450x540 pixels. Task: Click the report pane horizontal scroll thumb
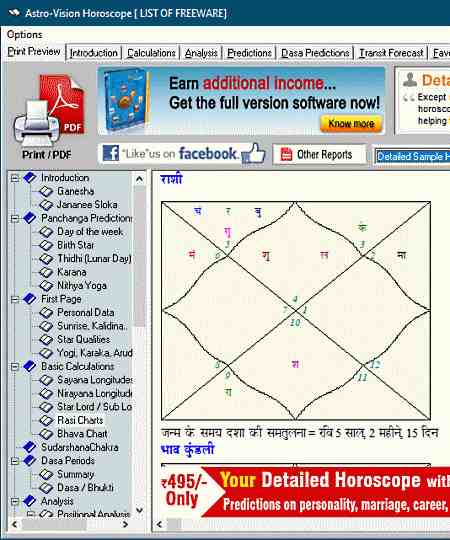tap(174, 525)
